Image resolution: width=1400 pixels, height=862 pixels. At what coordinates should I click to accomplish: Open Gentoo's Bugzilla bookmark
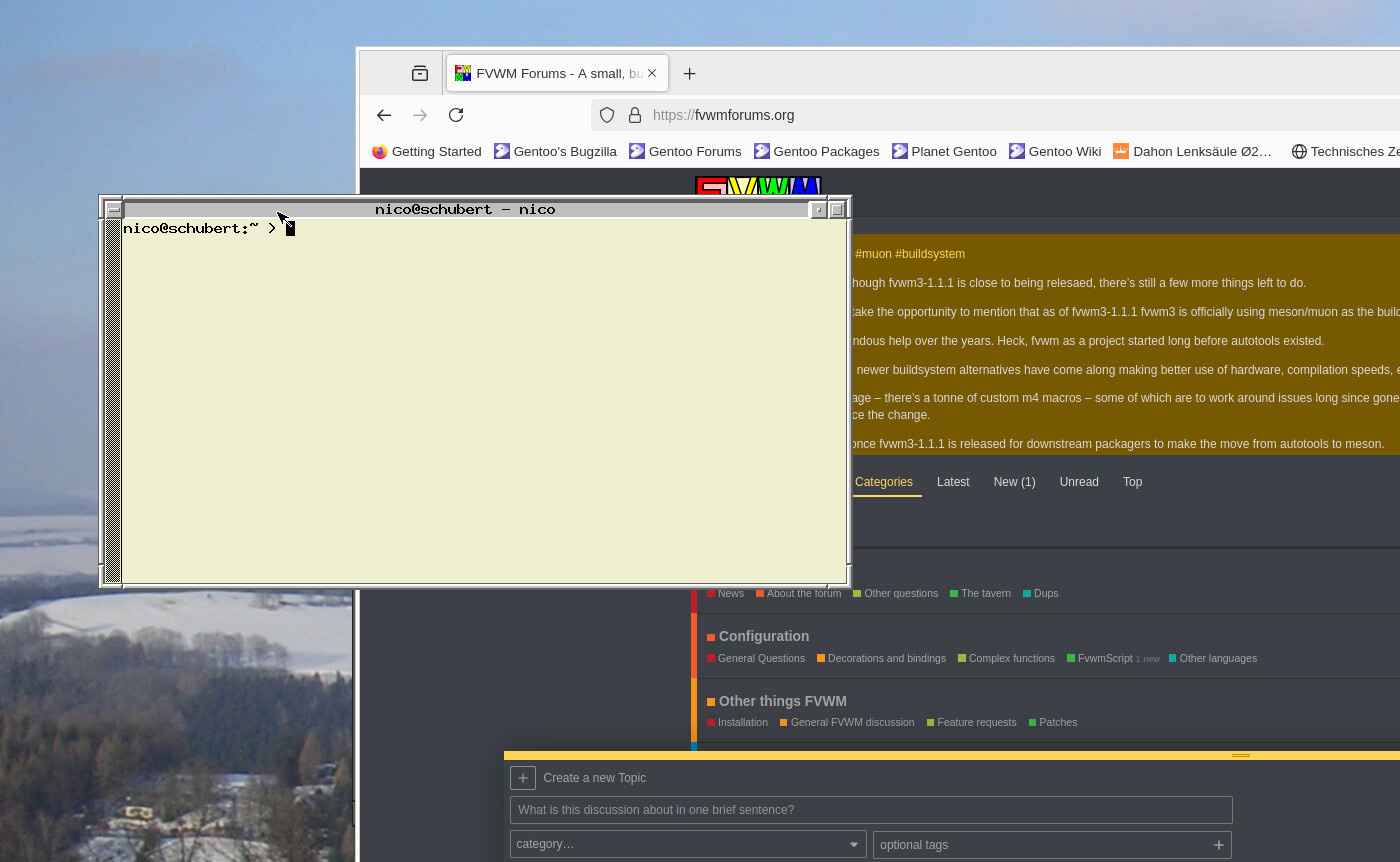[555, 151]
